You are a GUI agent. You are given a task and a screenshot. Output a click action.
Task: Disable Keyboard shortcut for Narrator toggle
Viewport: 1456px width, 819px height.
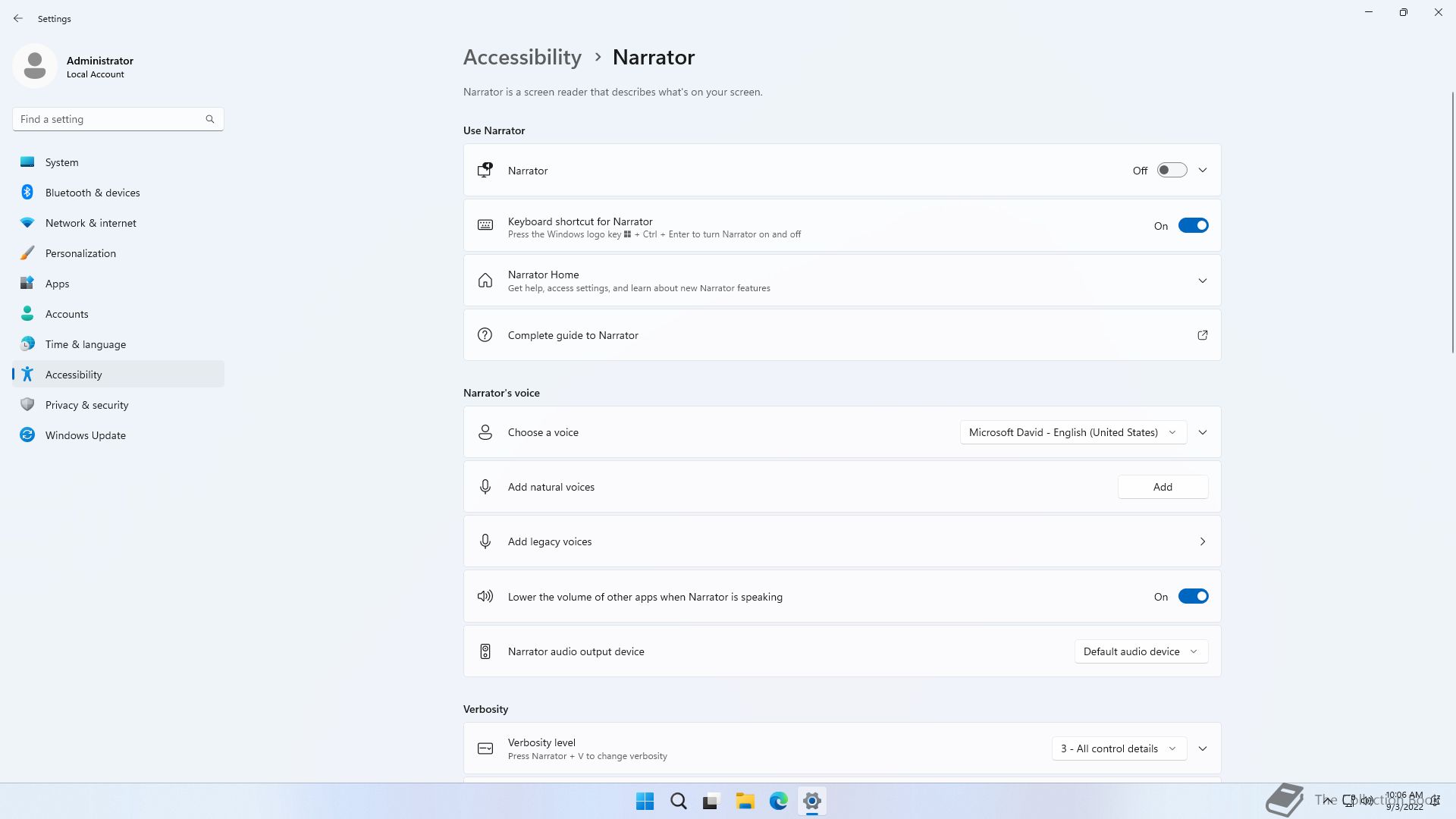coord(1193,226)
